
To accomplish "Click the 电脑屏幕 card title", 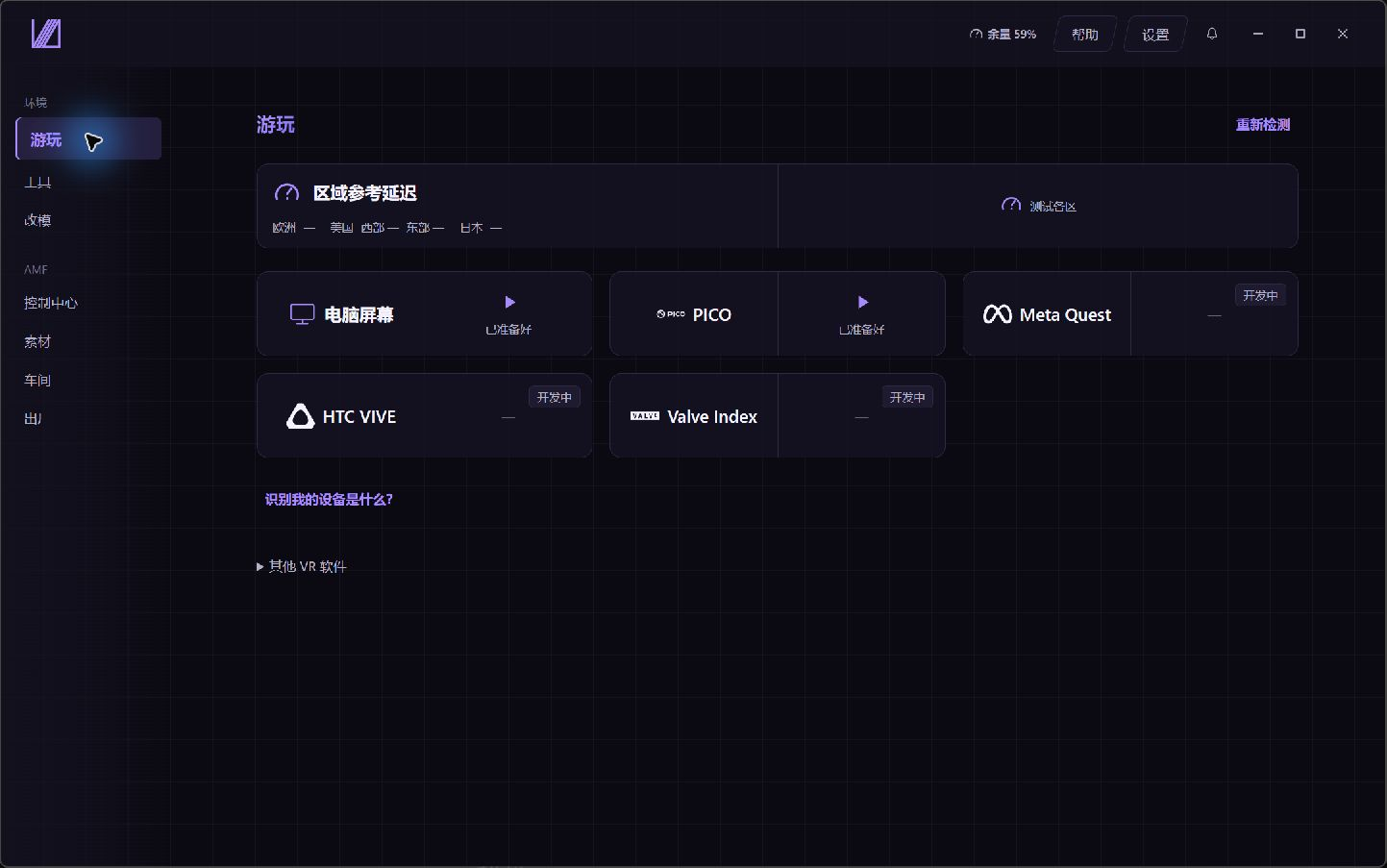I will (x=359, y=314).
